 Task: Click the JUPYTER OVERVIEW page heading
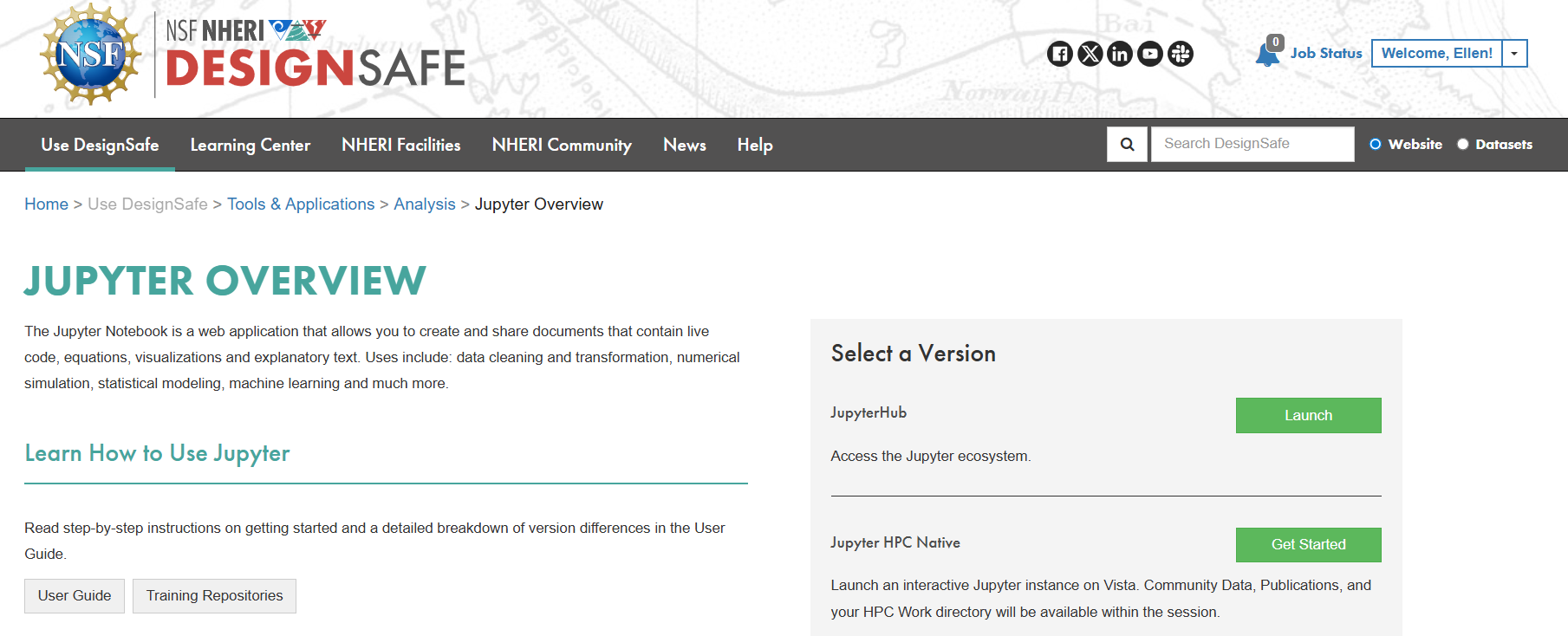[x=225, y=281]
